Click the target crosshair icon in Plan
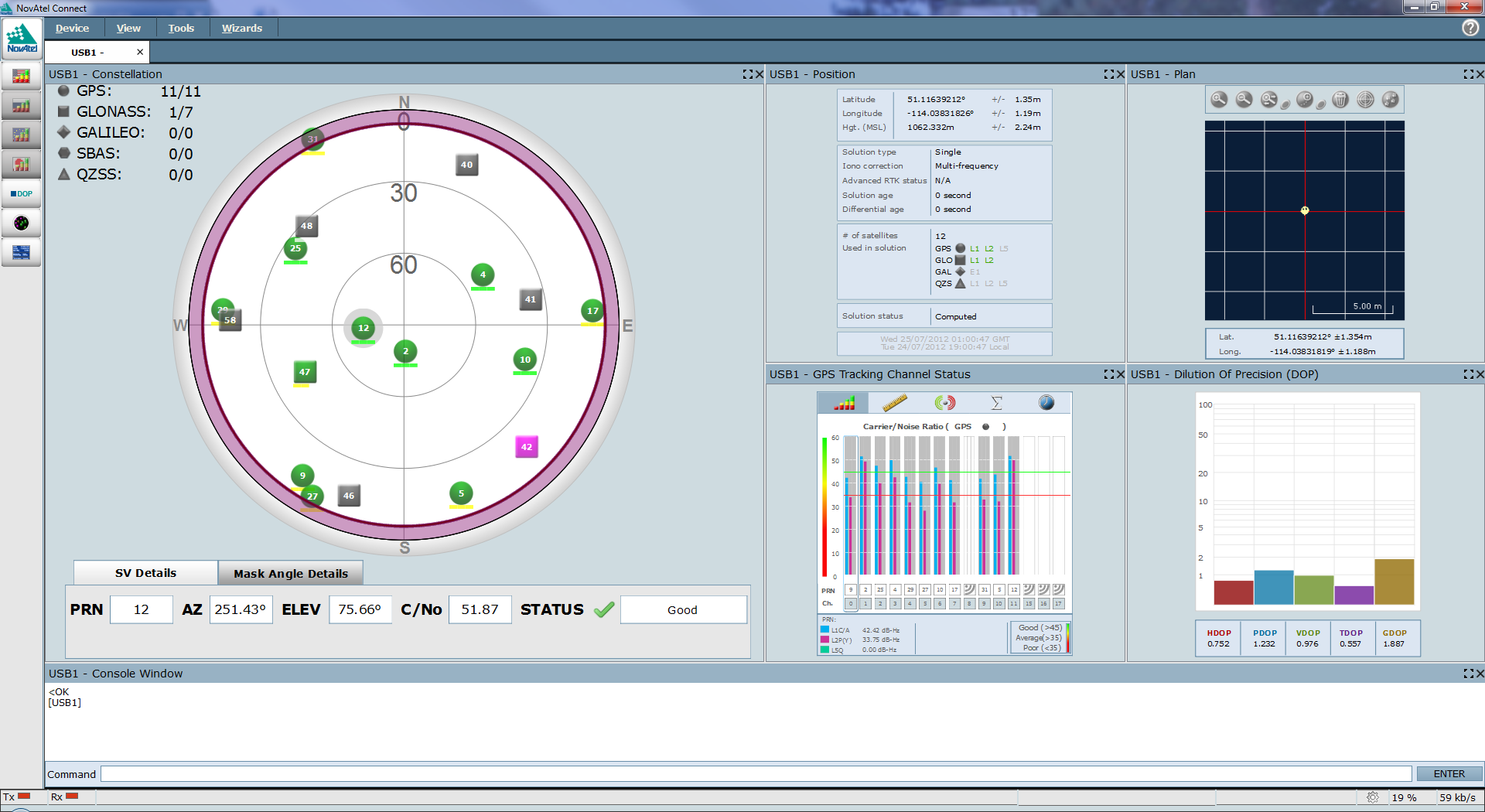 coord(1366,100)
